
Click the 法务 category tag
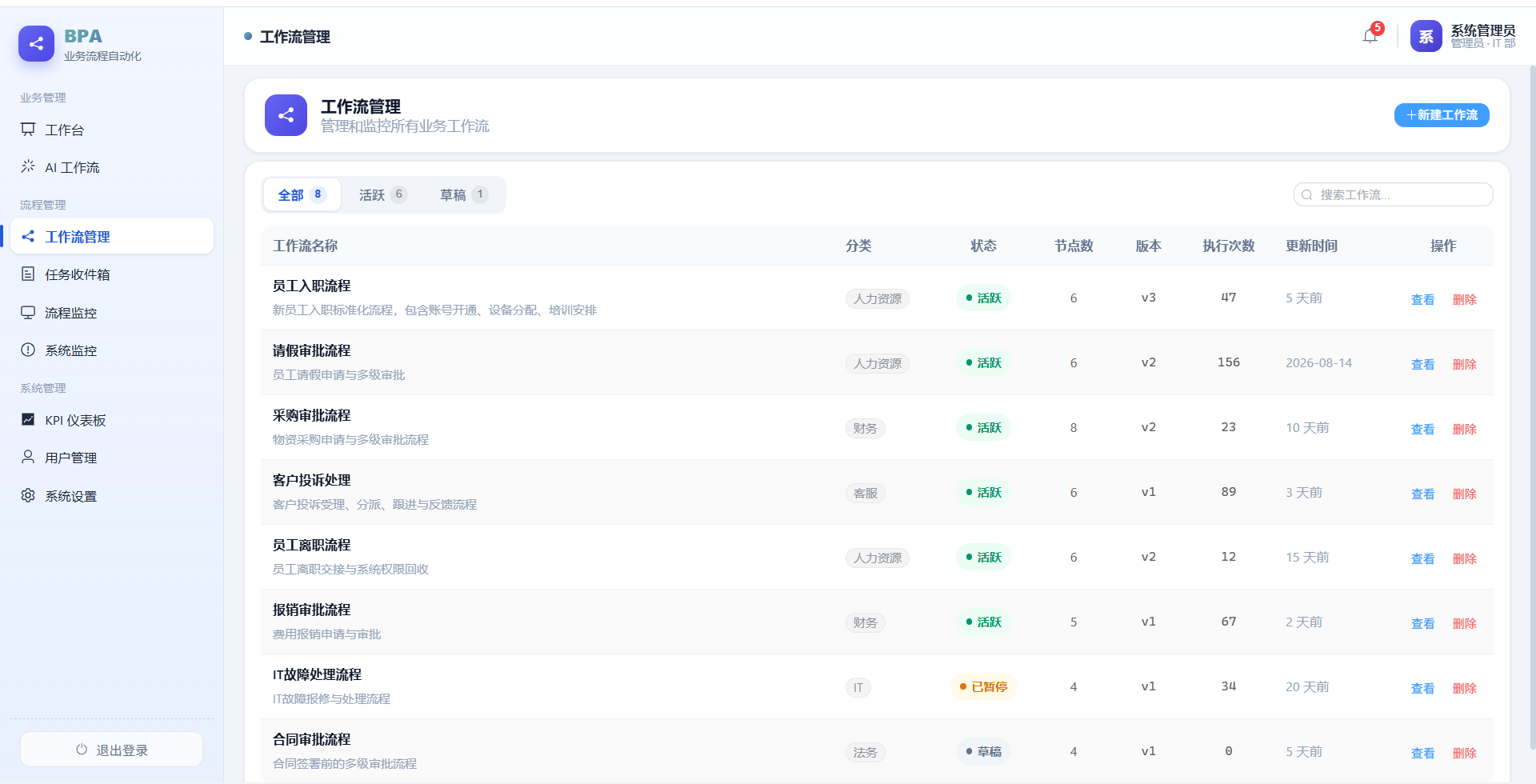(x=866, y=752)
